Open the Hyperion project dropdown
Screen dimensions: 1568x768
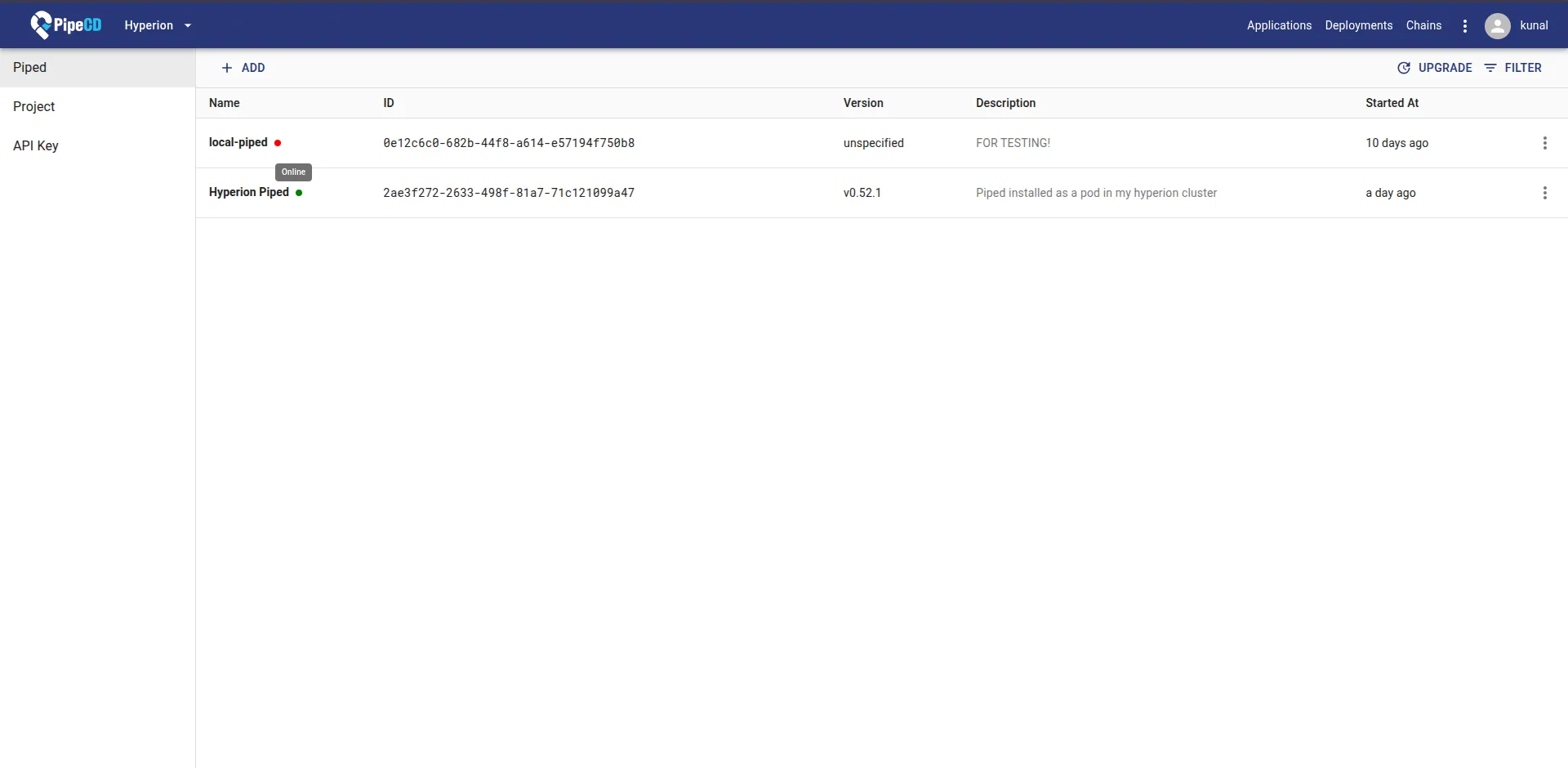[x=158, y=25]
